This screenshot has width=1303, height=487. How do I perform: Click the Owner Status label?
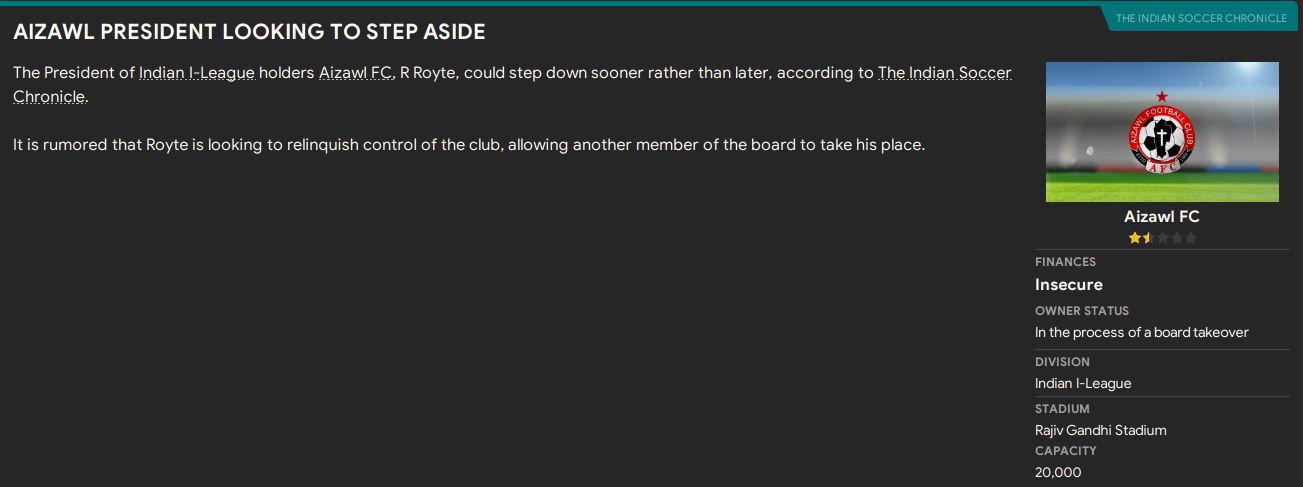tap(1081, 311)
